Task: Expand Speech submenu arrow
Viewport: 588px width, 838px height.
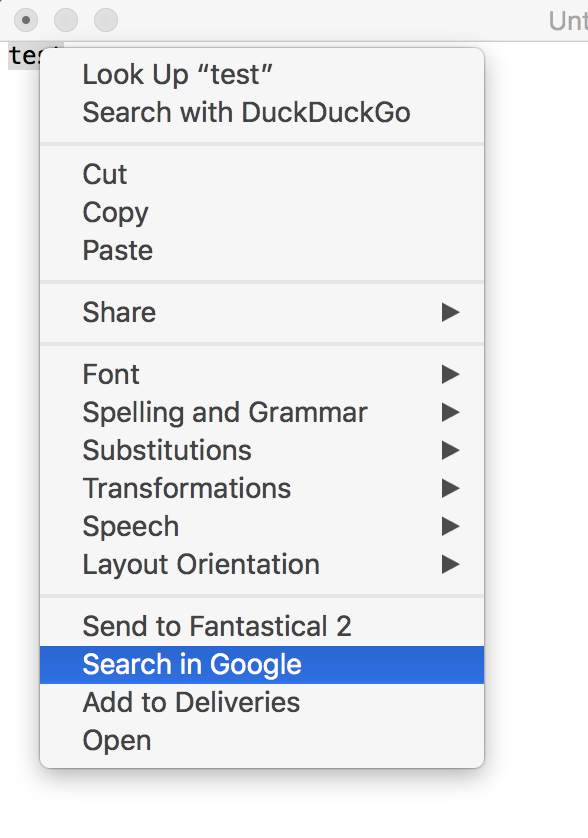Action: click(x=450, y=526)
